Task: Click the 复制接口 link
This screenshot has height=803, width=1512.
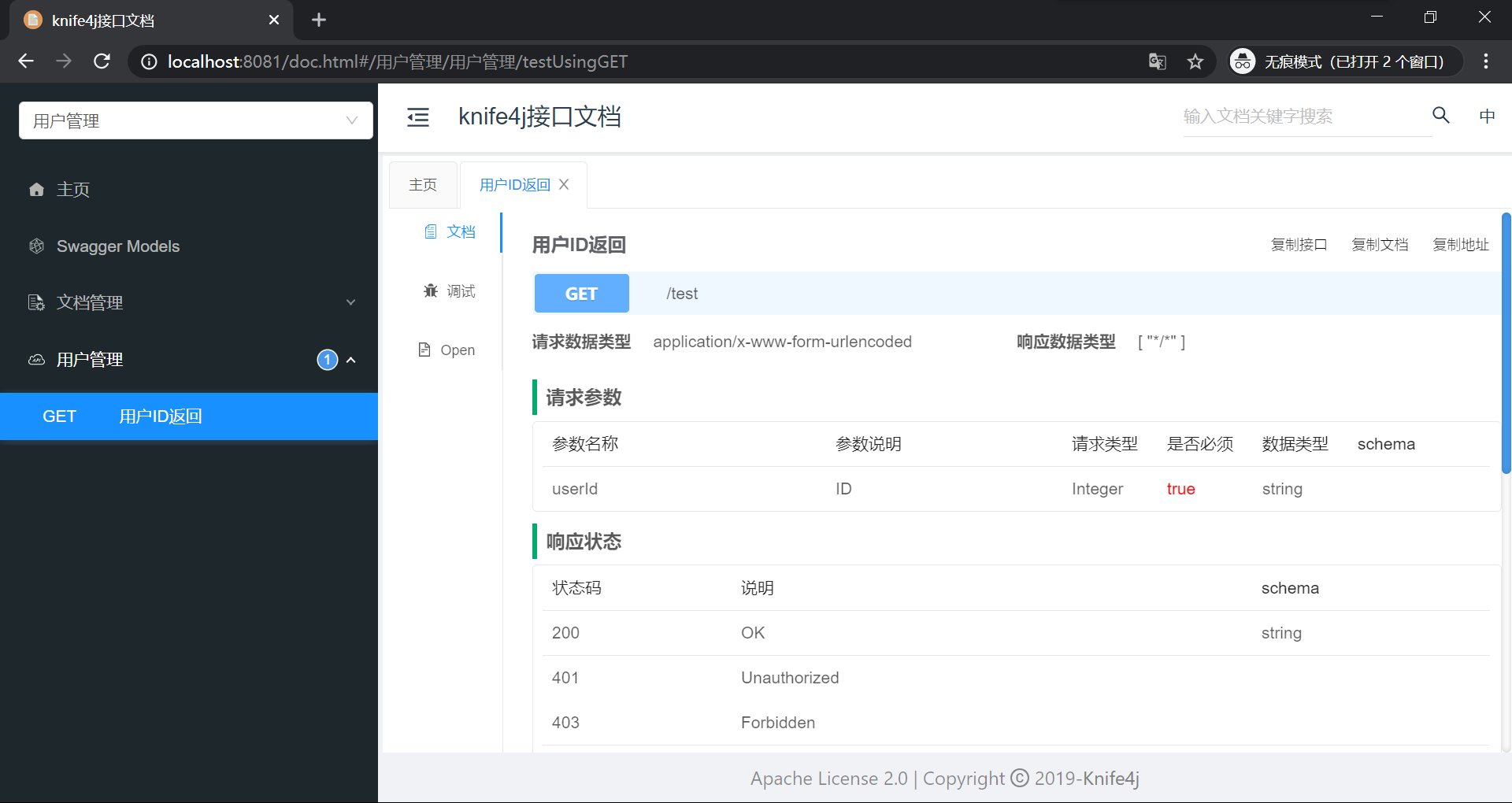Action: [1299, 244]
